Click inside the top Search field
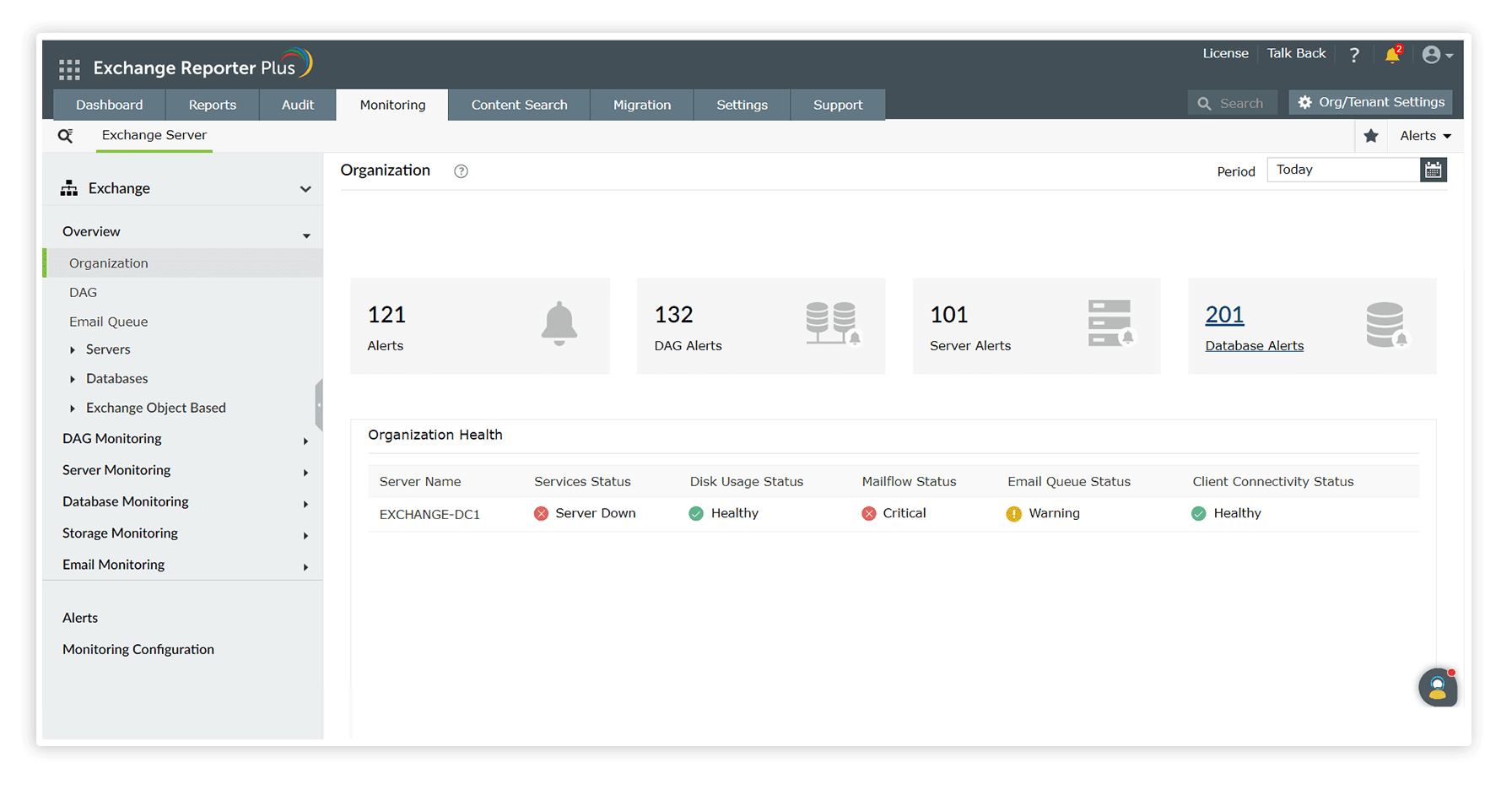Image resolution: width=1512 pixels, height=790 pixels. [x=1232, y=104]
